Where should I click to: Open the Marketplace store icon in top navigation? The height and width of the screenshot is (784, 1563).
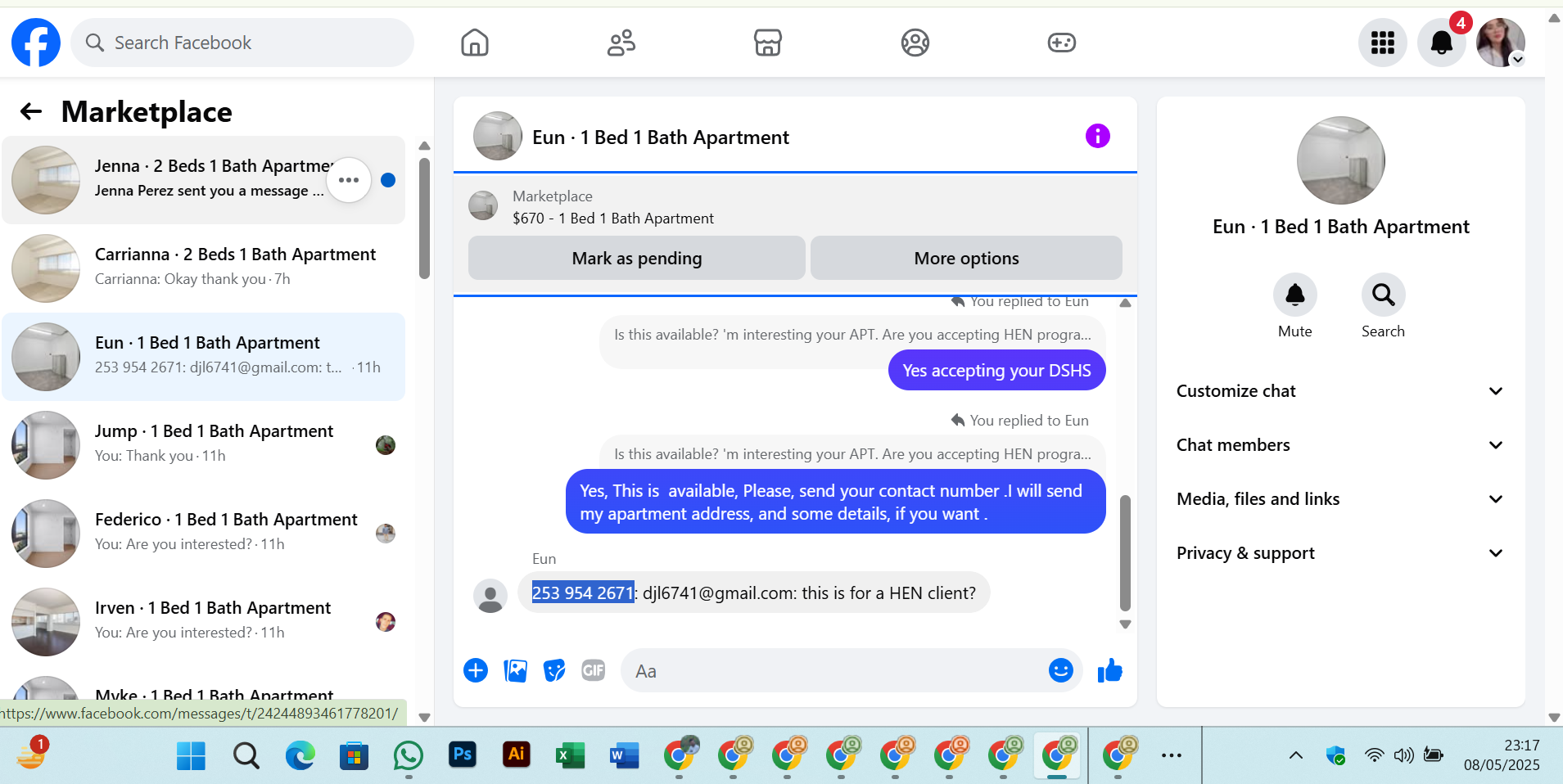tap(768, 43)
